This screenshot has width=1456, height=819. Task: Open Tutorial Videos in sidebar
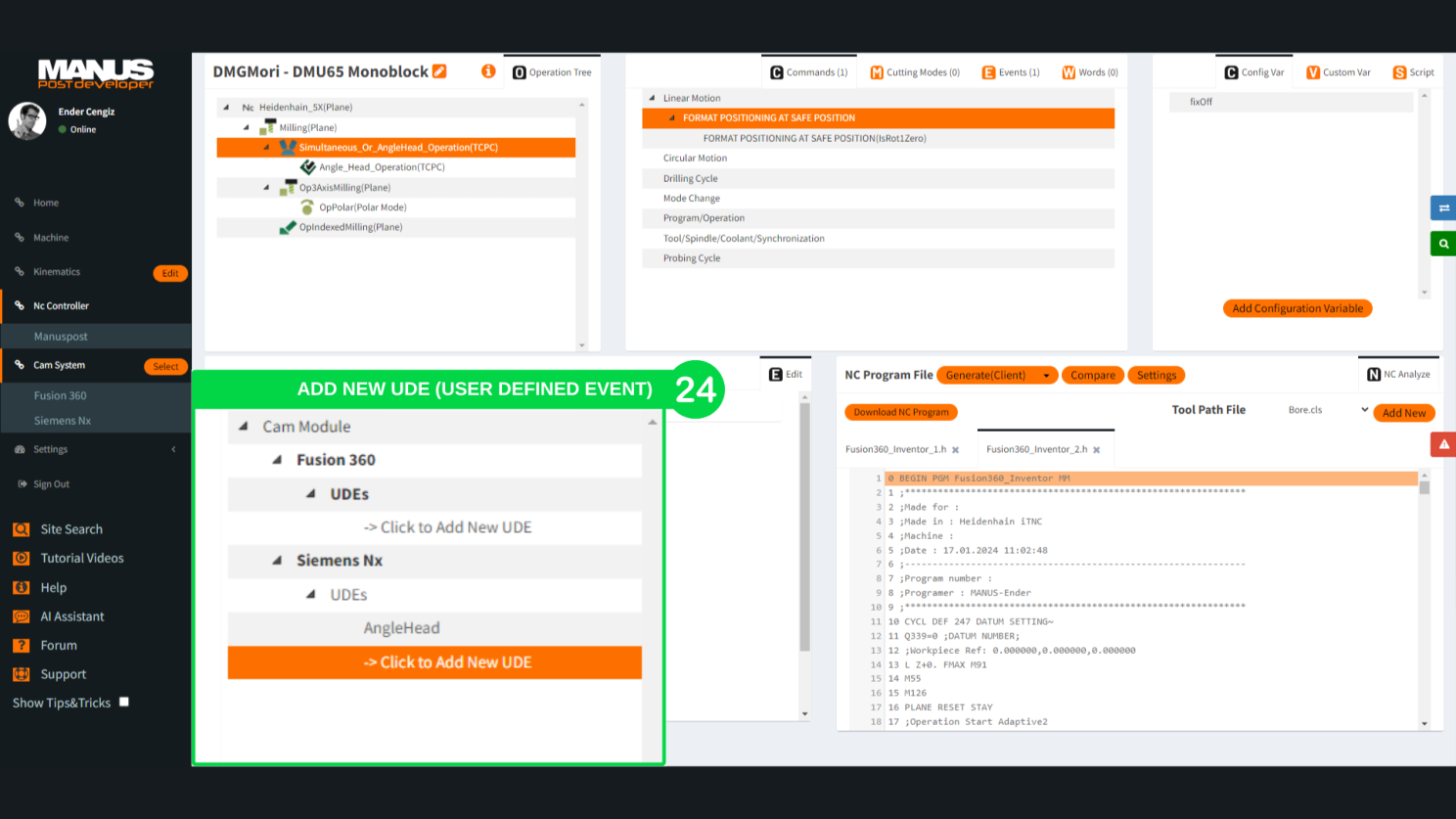point(81,558)
